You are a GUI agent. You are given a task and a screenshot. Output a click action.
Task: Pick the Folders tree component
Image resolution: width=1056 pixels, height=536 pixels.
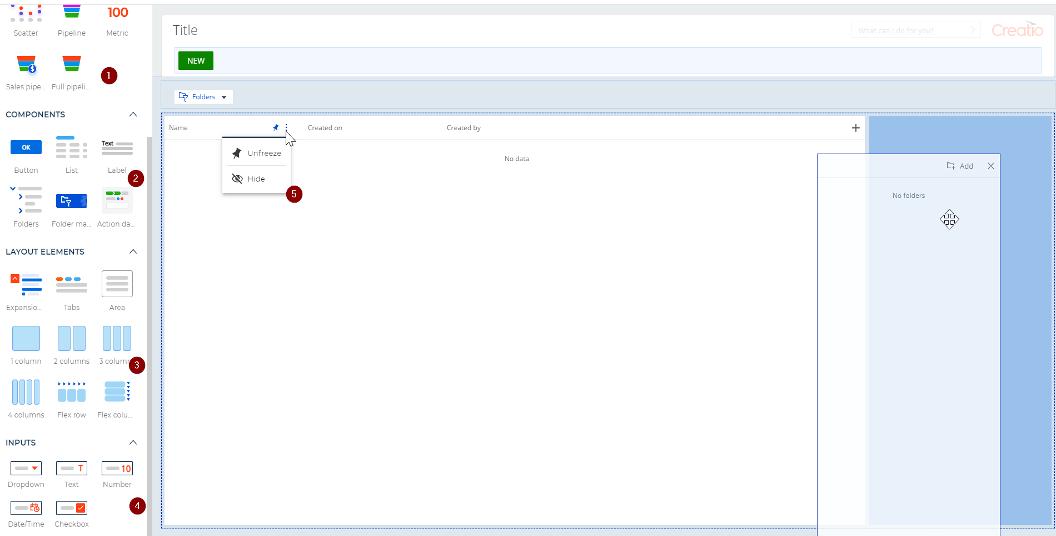pyautogui.click(x=26, y=207)
